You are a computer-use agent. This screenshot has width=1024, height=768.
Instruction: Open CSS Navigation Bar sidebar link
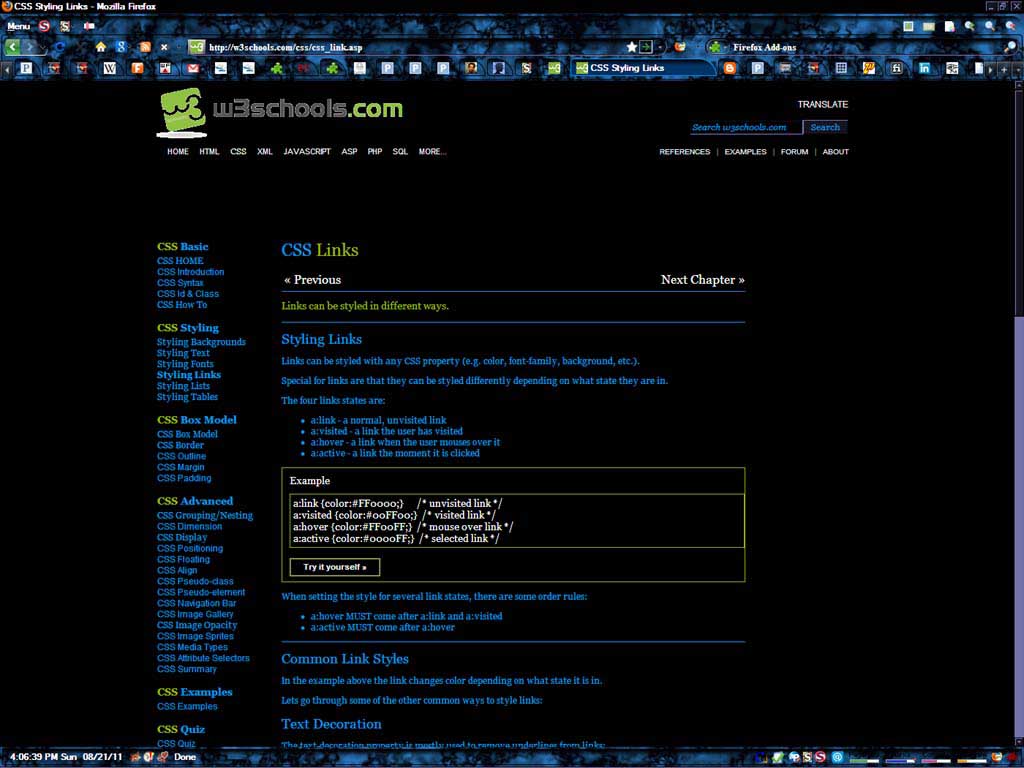tap(197, 603)
